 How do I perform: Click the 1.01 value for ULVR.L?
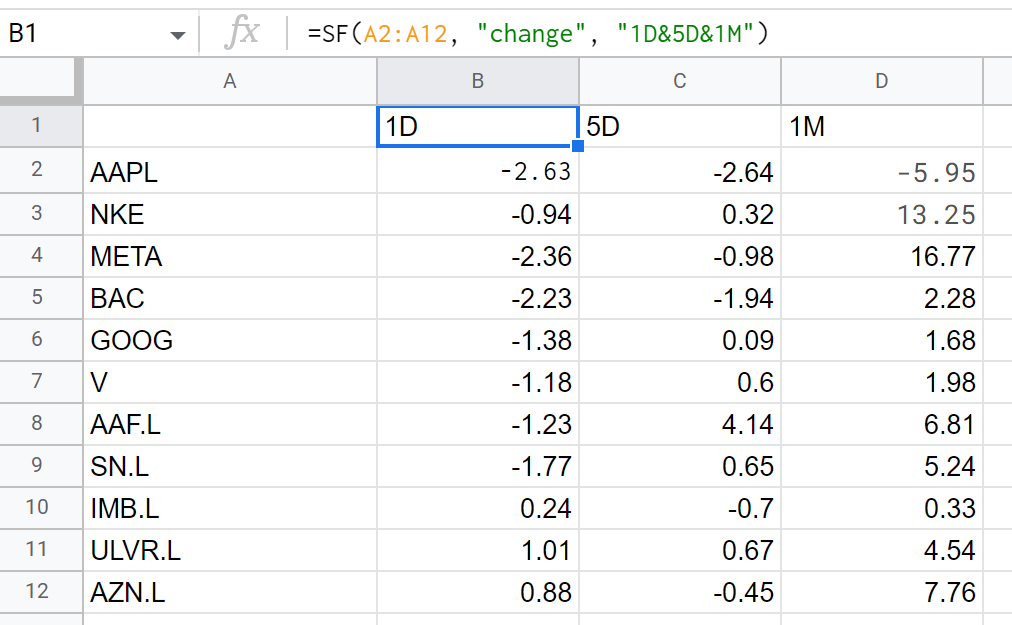pyautogui.click(x=478, y=549)
